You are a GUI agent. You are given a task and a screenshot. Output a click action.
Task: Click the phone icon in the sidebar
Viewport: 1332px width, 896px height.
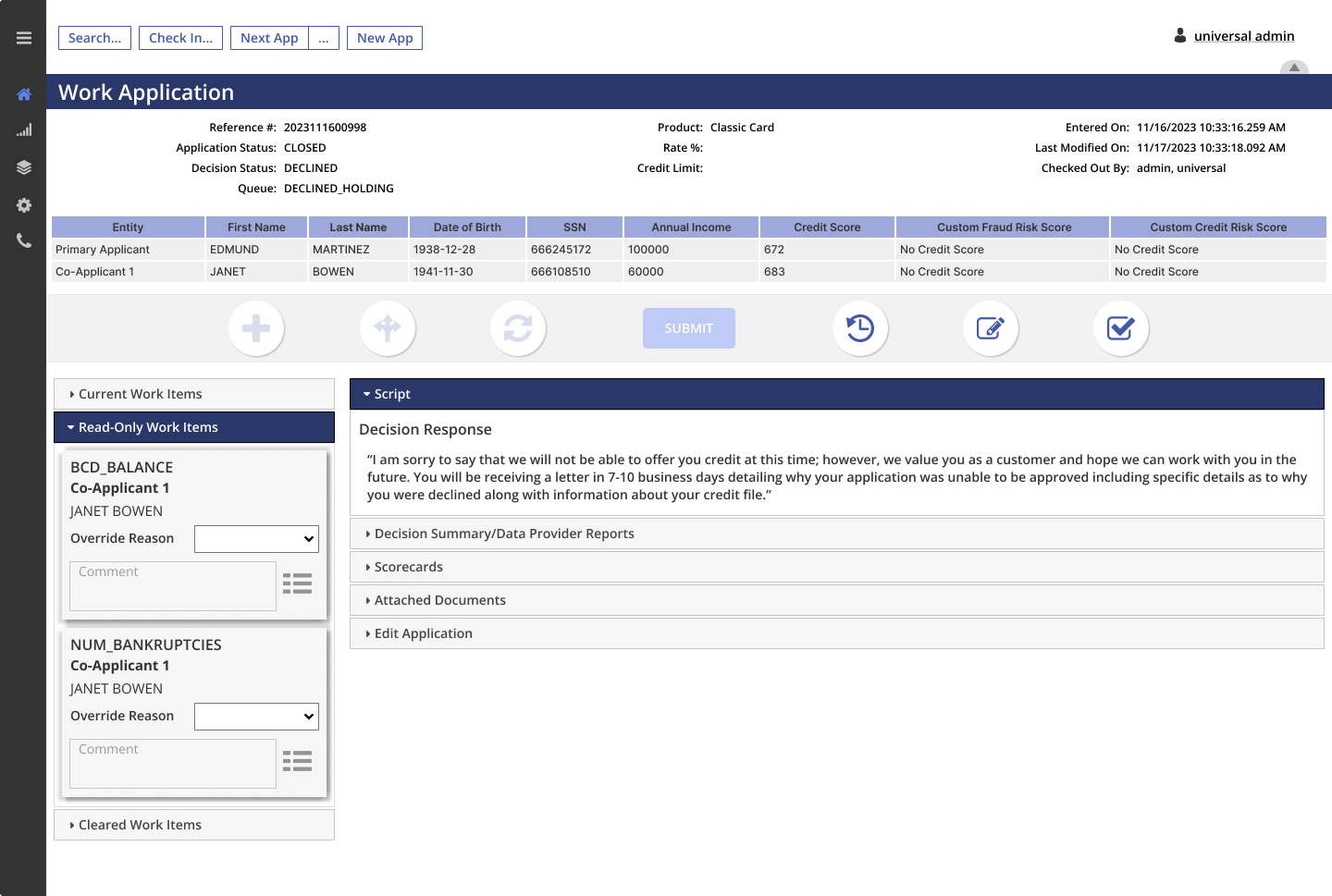click(24, 242)
